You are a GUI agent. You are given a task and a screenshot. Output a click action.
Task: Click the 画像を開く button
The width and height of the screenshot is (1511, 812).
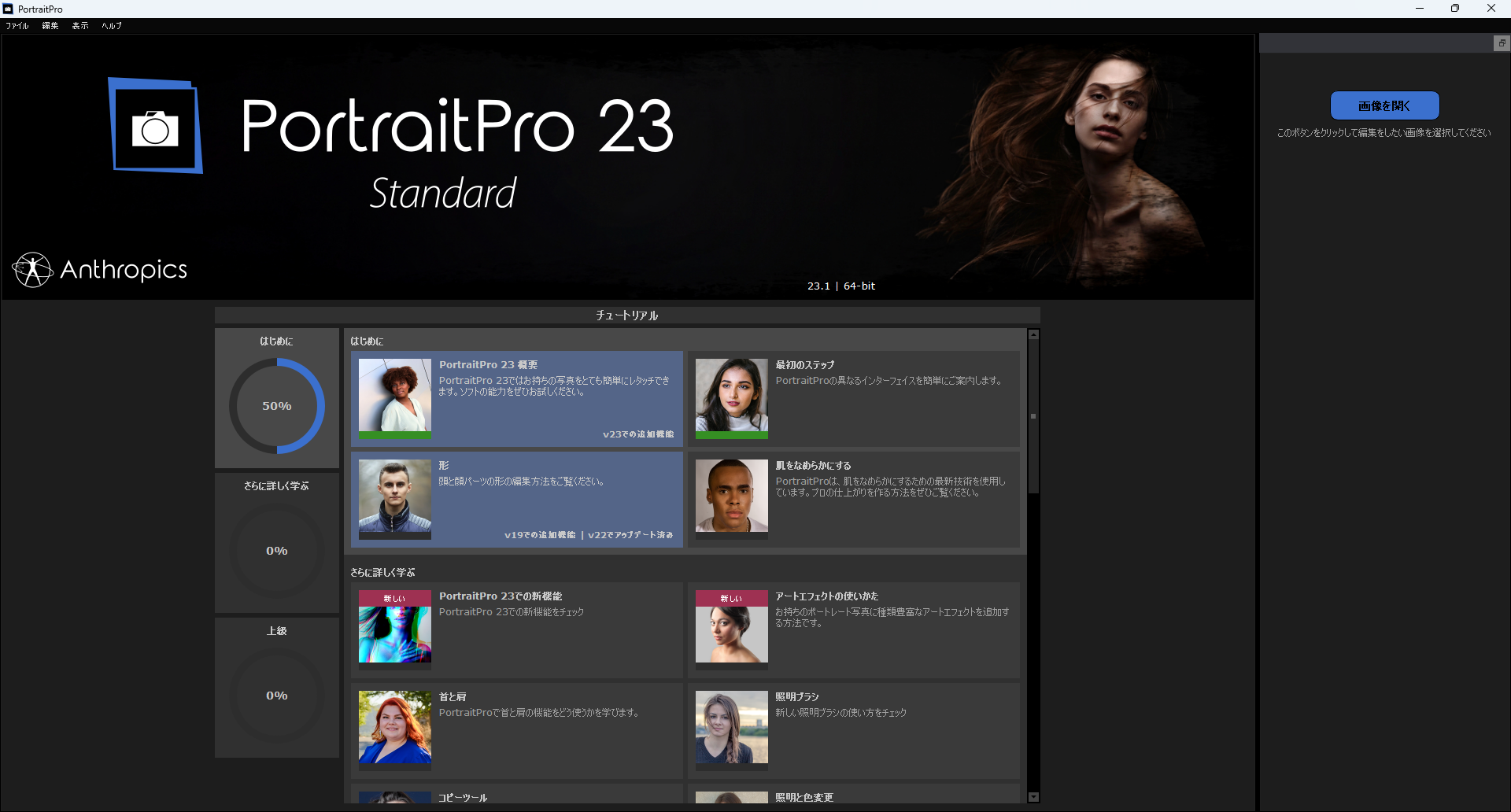click(1384, 105)
